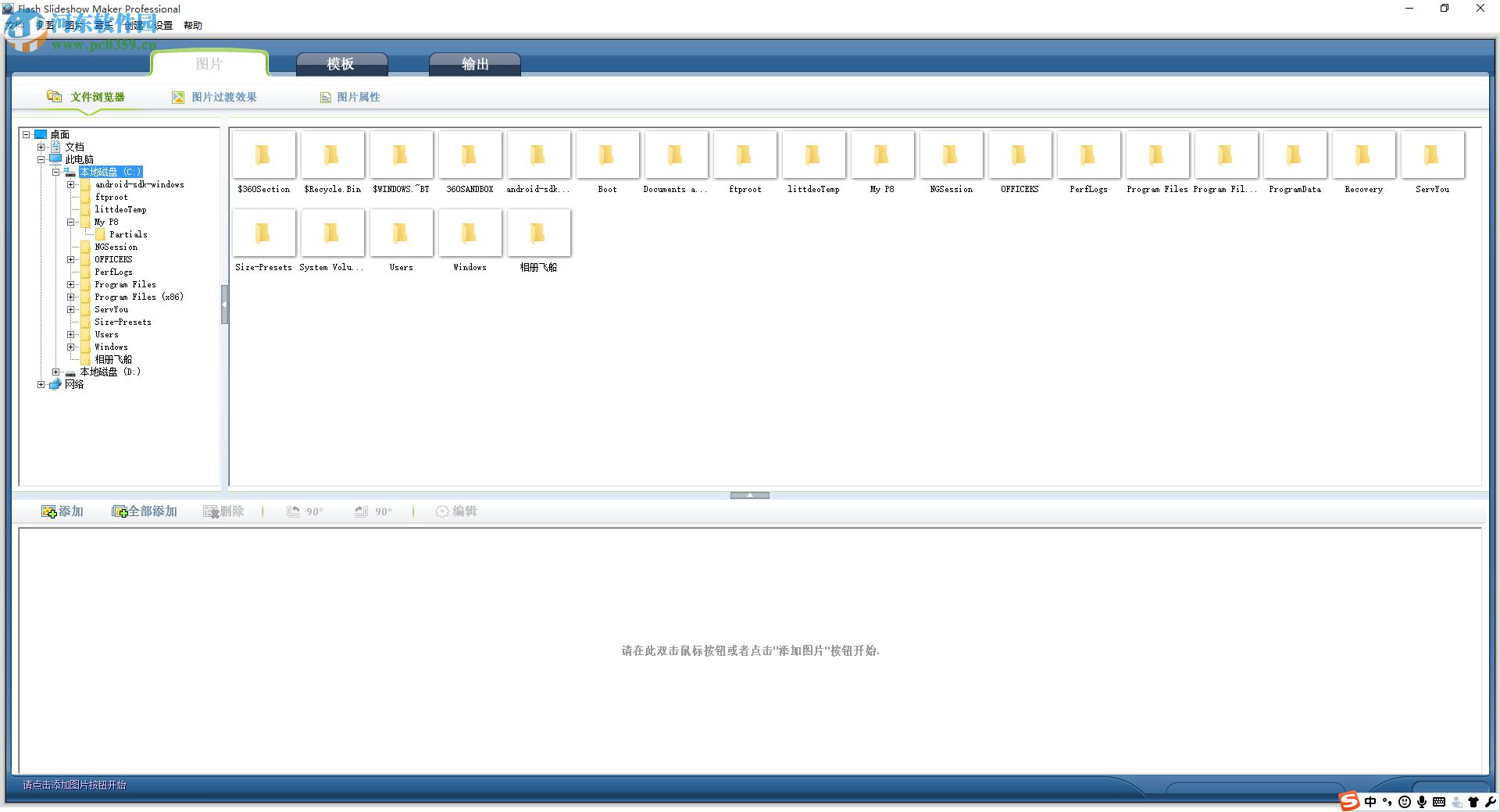This screenshot has width=1500, height=812.
Task: Collapse the 本地磁盘 (C:) tree node
Action: (x=56, y=172)
